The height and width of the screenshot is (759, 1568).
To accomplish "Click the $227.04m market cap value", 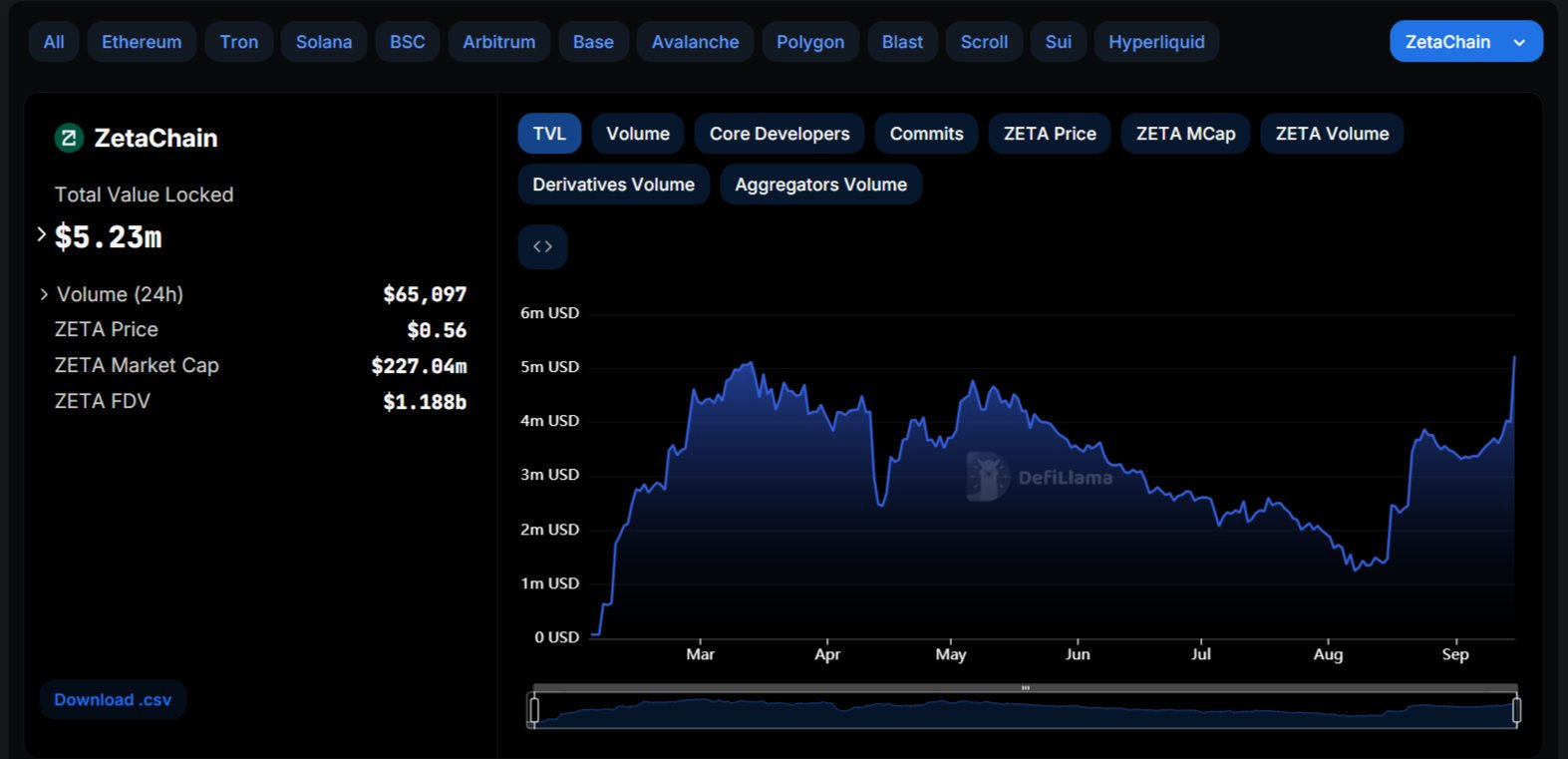I will coord(419,366).
